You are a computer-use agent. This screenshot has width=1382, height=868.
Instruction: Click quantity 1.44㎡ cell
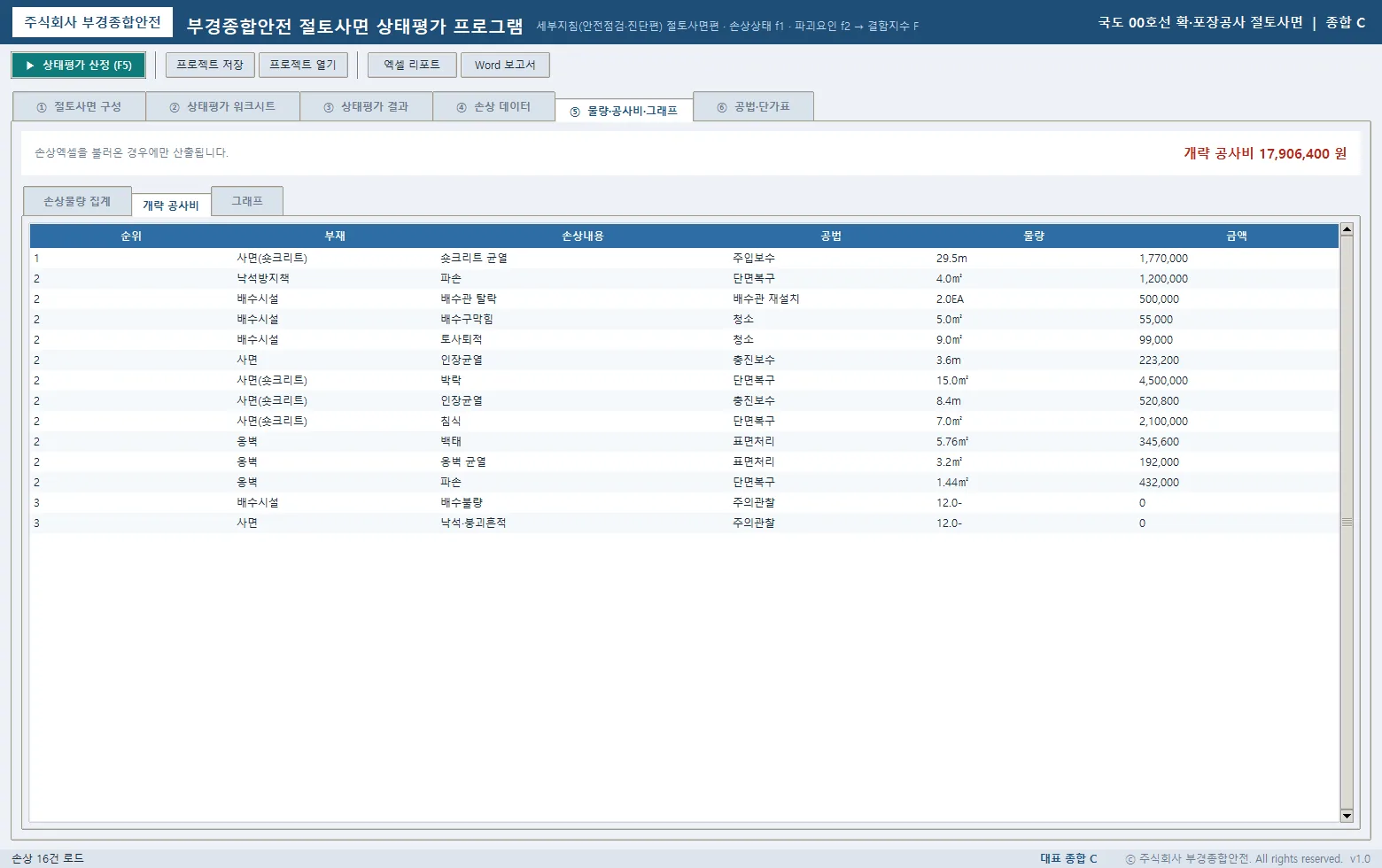pyautogui.click(x=952, y=482)
